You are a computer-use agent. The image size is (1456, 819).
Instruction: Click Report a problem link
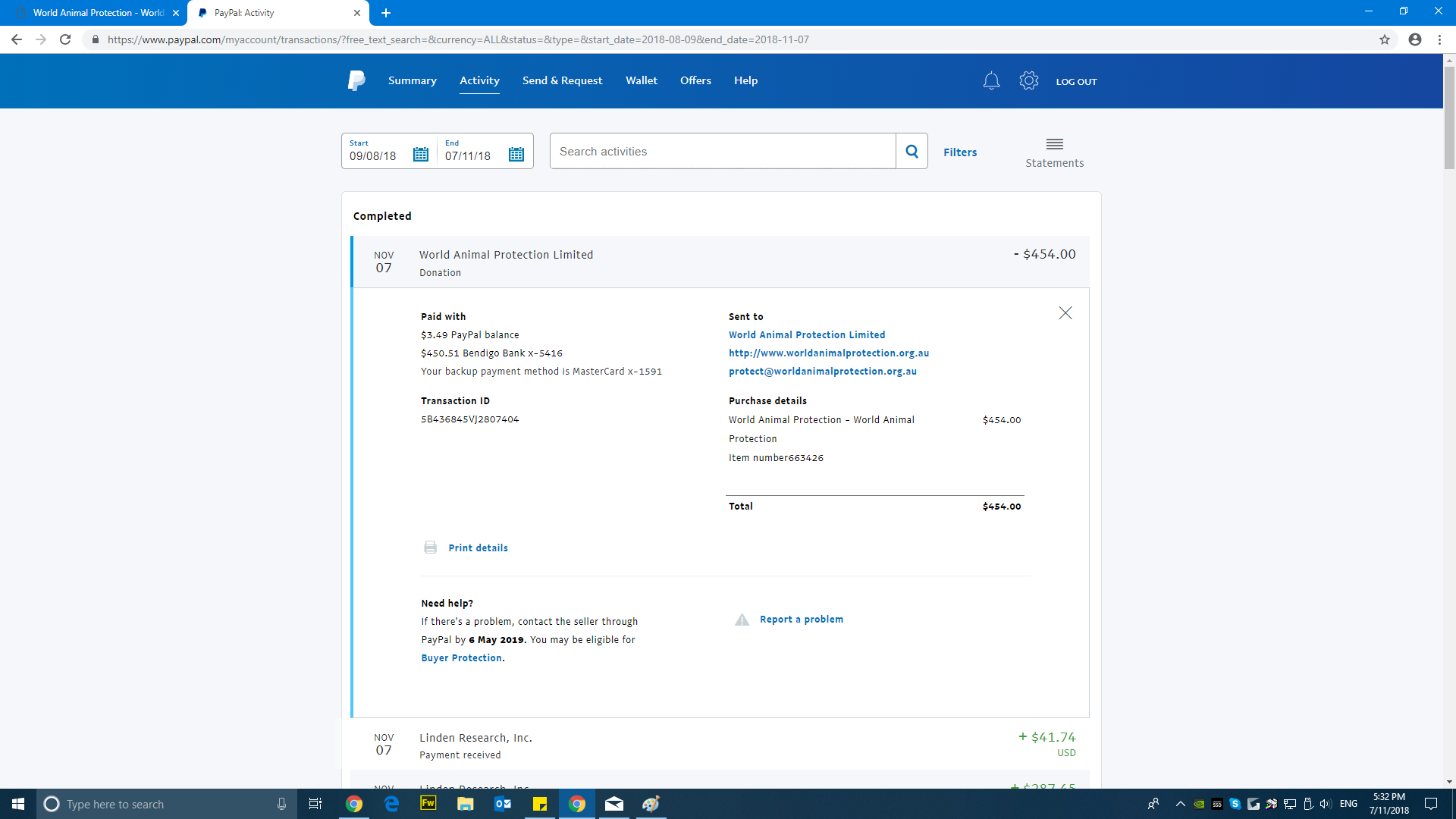[x=802, y=620]
